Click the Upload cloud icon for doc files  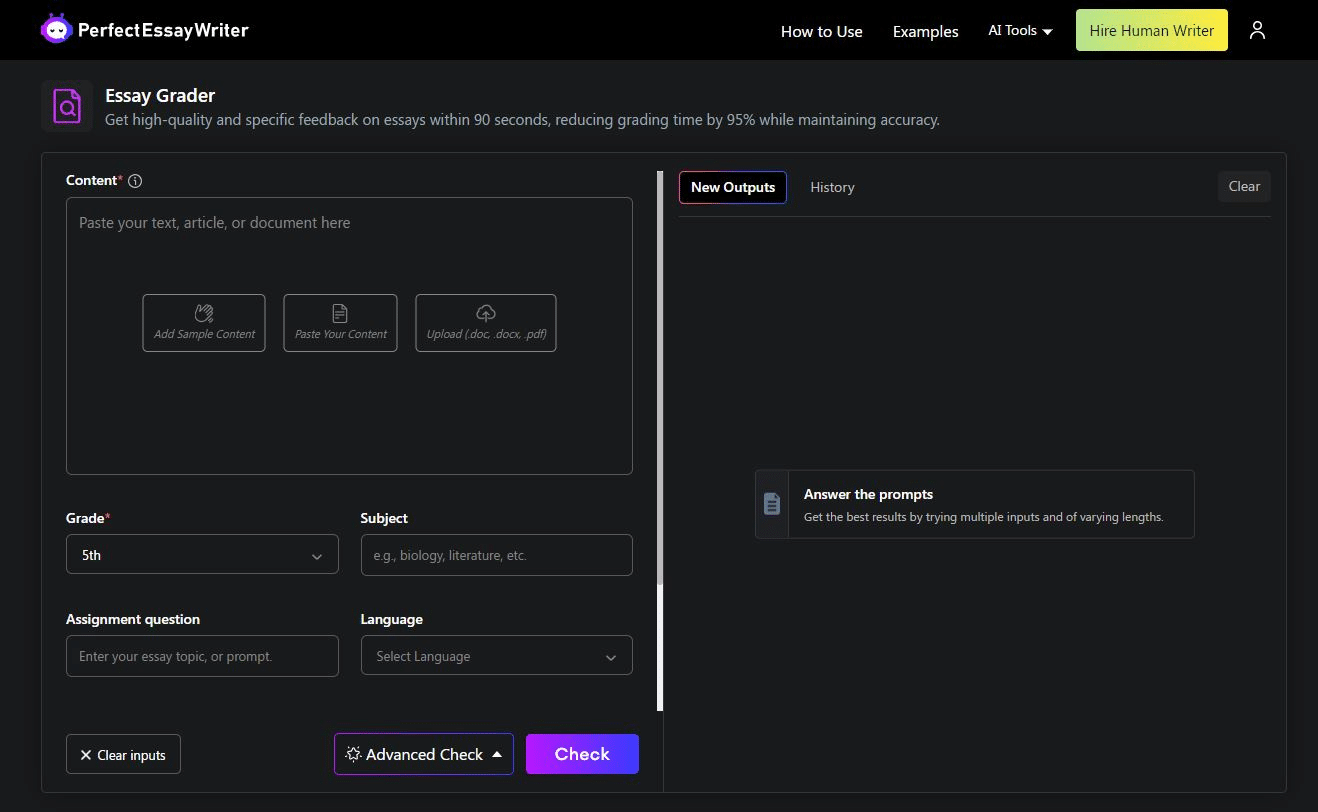click(x=486, y=313)
